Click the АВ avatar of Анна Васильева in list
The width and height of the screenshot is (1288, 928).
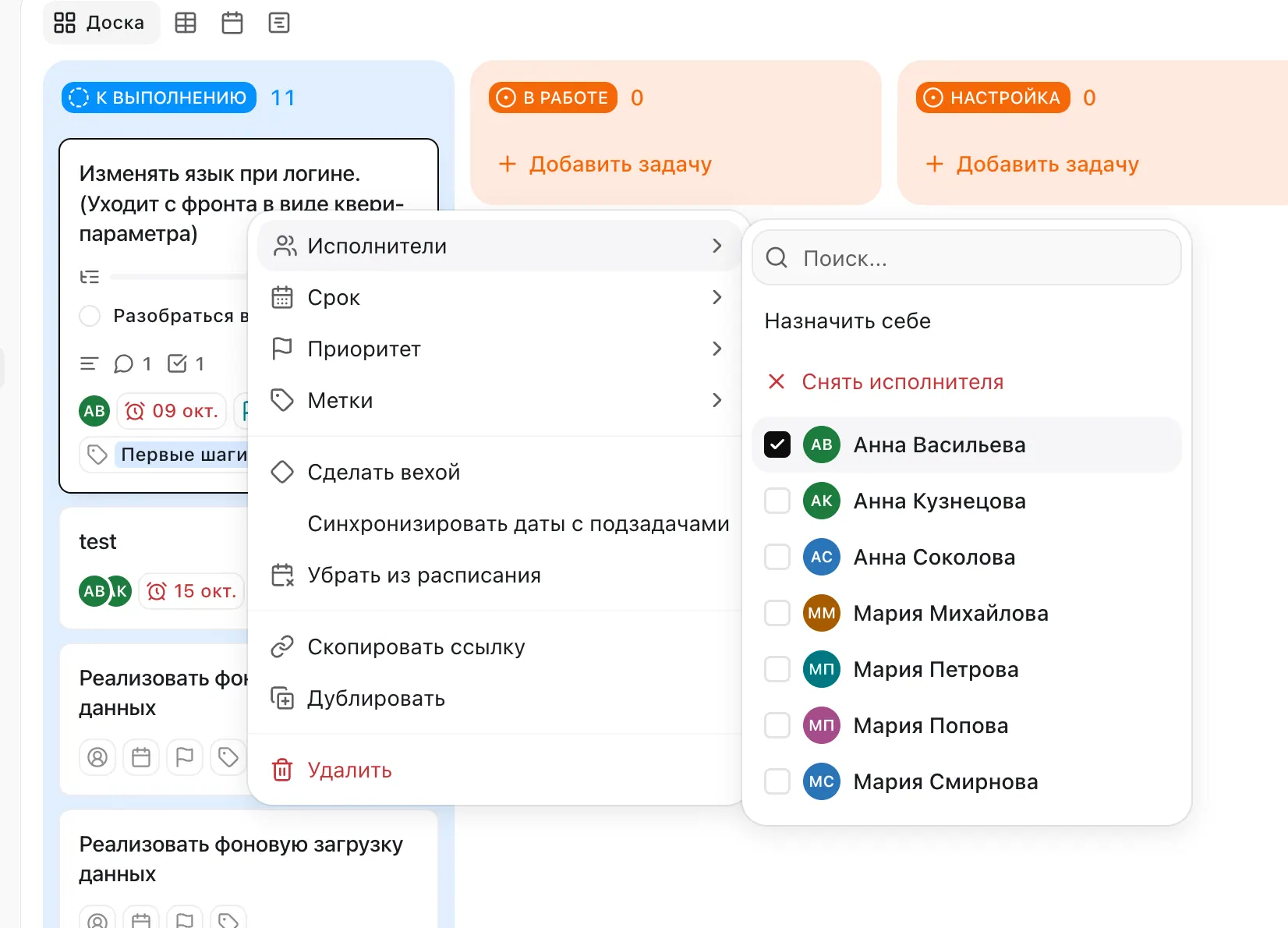point(822,445)
